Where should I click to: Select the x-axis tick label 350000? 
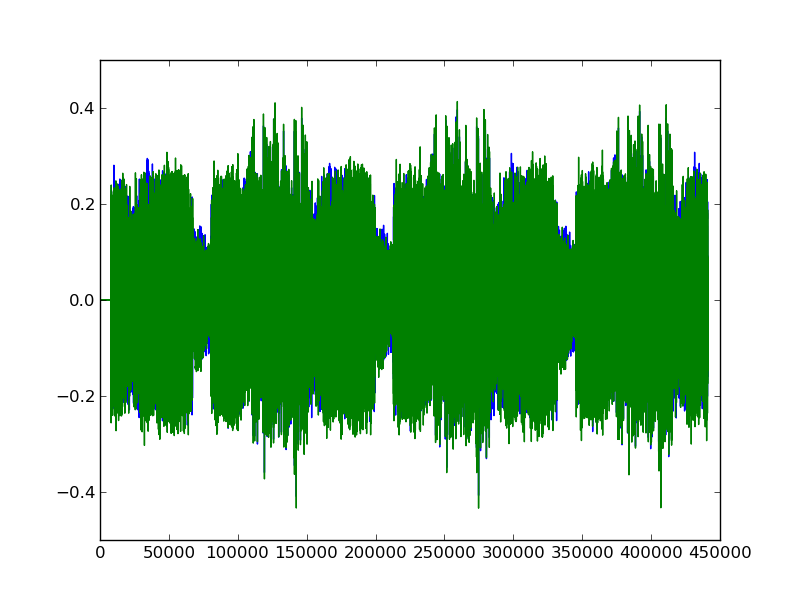coord(582,553)
